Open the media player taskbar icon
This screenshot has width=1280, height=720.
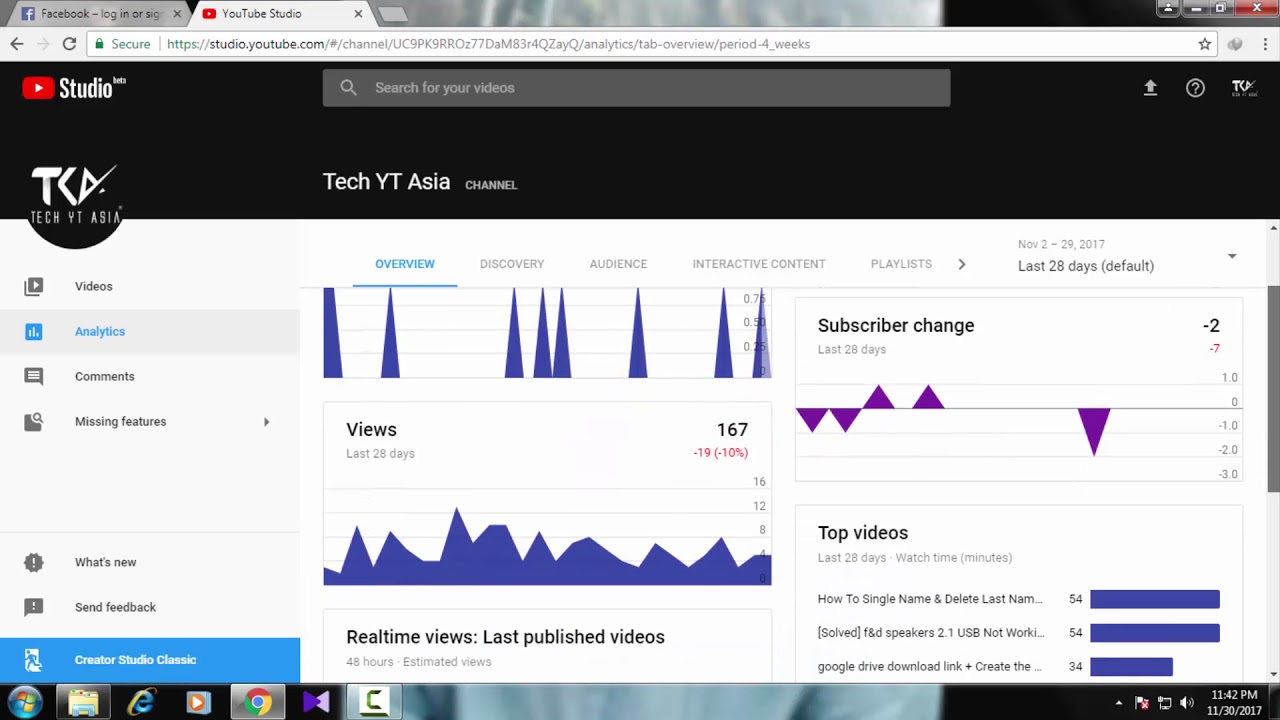tap(198, 702)
